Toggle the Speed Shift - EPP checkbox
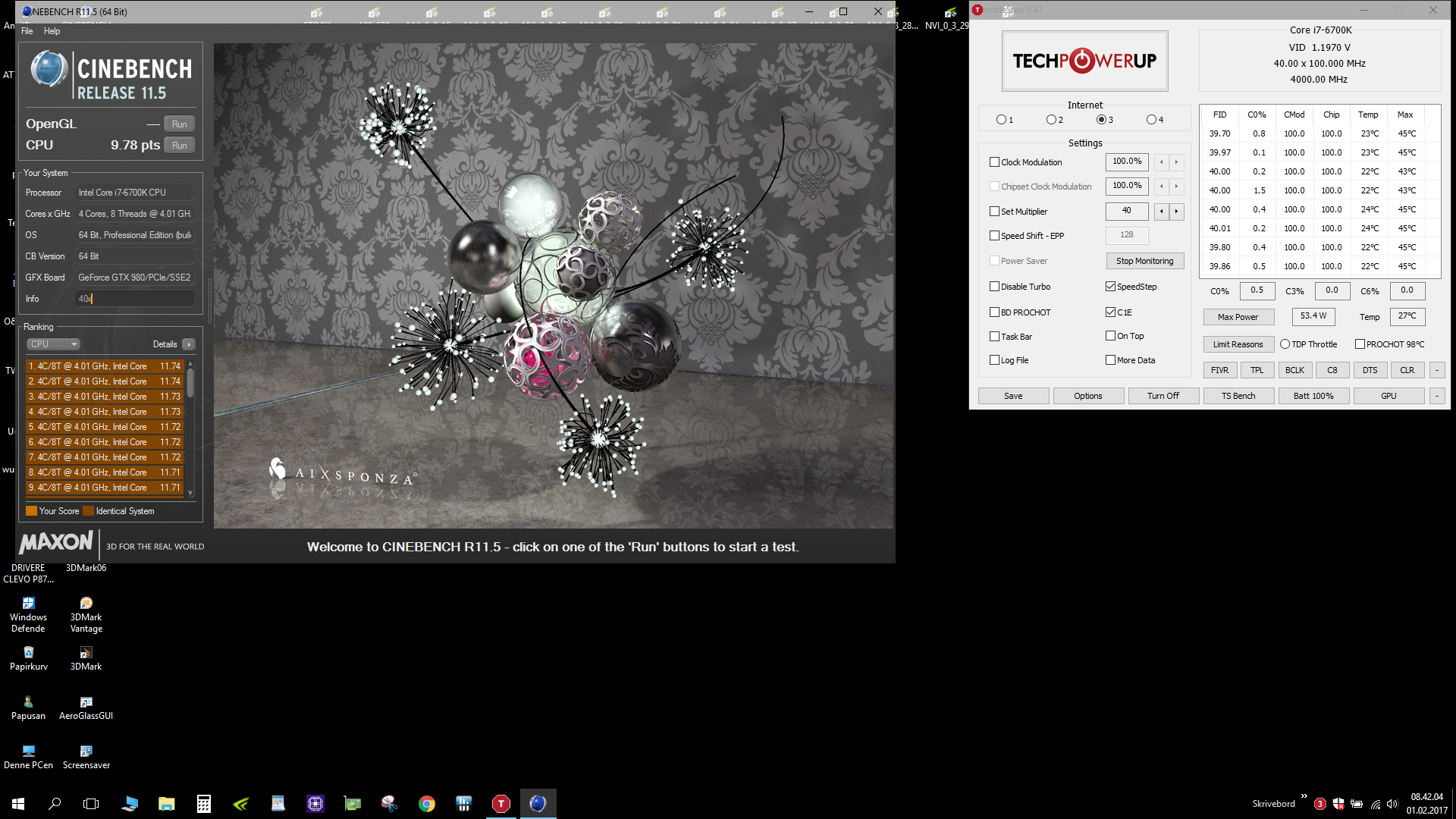The width and height of the screenshot is (1456, 819). 994,236
